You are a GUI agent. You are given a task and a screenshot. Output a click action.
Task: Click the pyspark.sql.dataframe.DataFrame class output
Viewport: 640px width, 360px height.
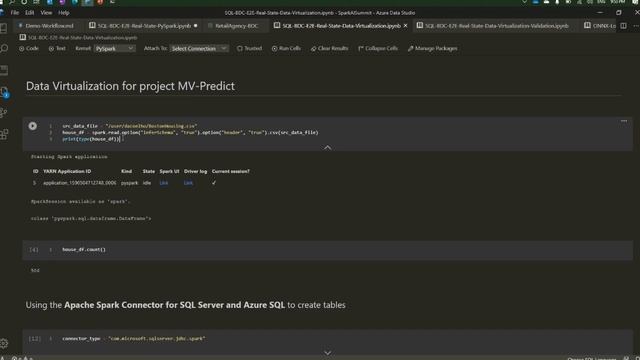tap(91, 219)
